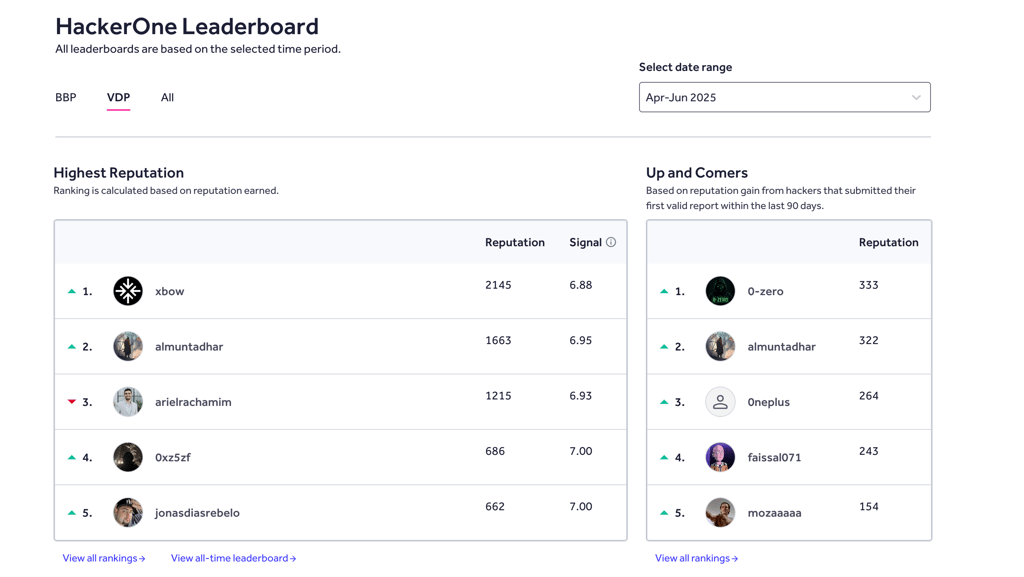1024x577 pixels.
Task: Click signal value 6.95
Action: click(x=581, y=341)
